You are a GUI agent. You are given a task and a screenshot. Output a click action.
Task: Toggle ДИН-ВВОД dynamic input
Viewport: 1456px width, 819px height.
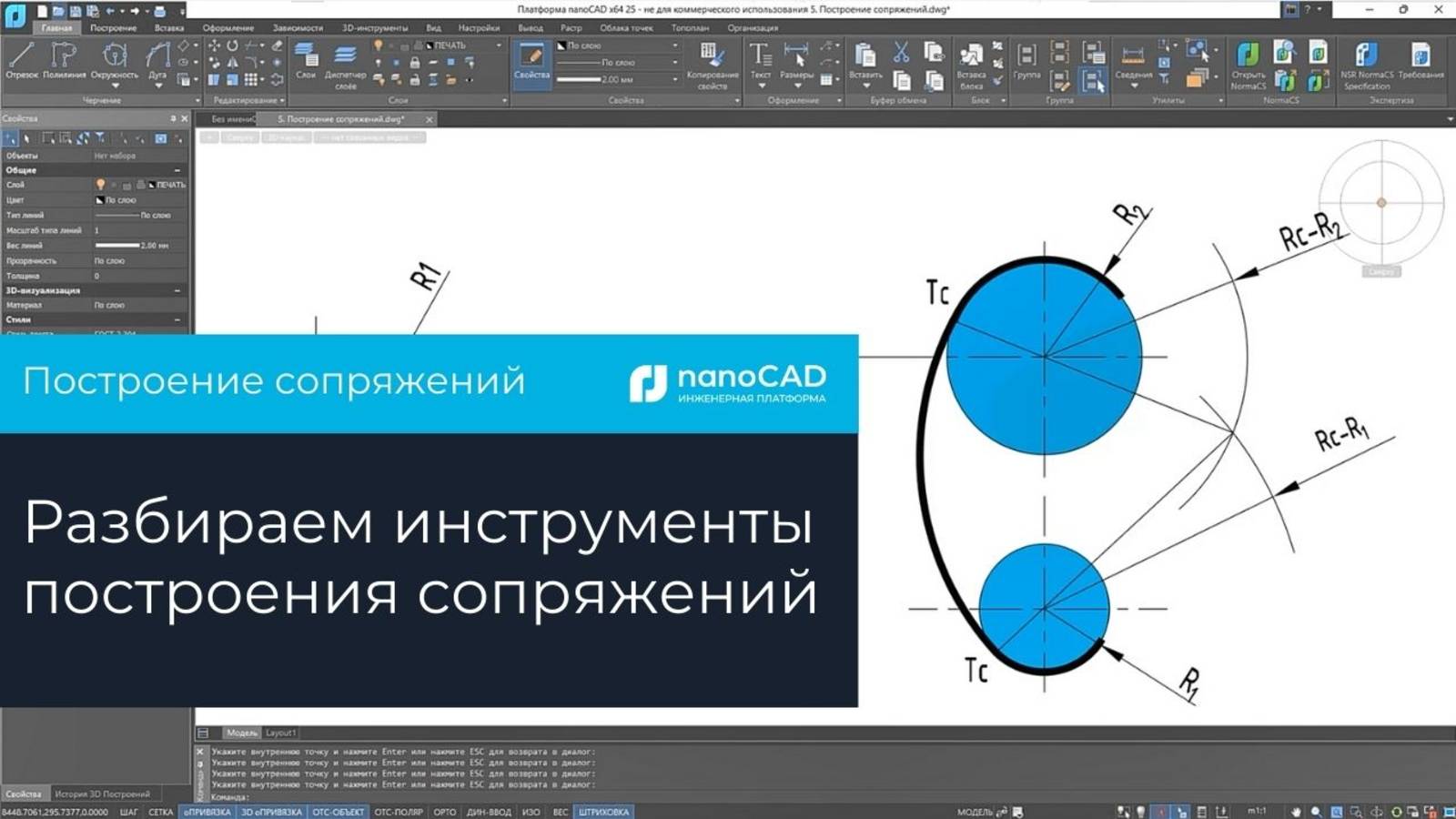click(x=489, y=812)
